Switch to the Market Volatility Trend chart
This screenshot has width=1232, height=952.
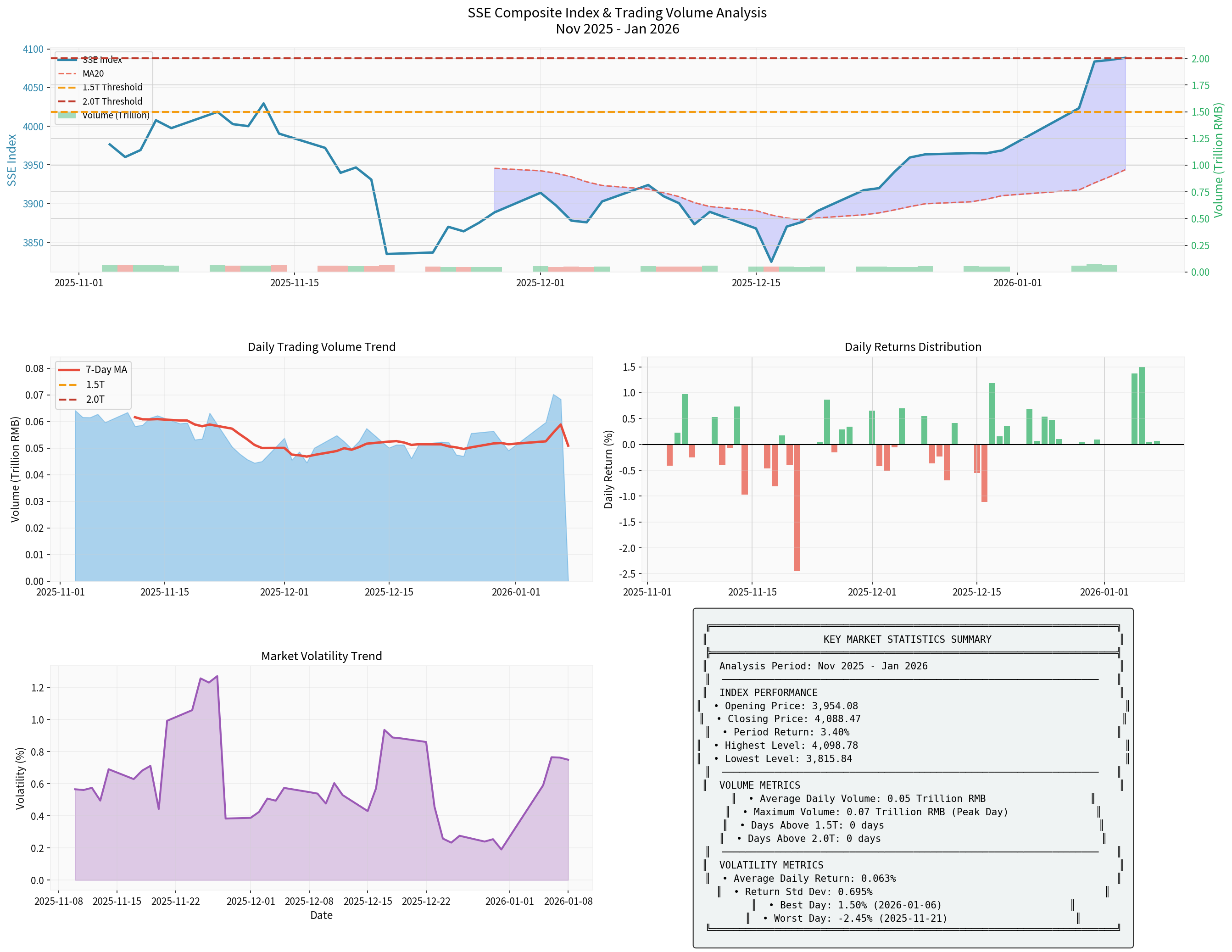pyautogui.click(x=321, y=656)
